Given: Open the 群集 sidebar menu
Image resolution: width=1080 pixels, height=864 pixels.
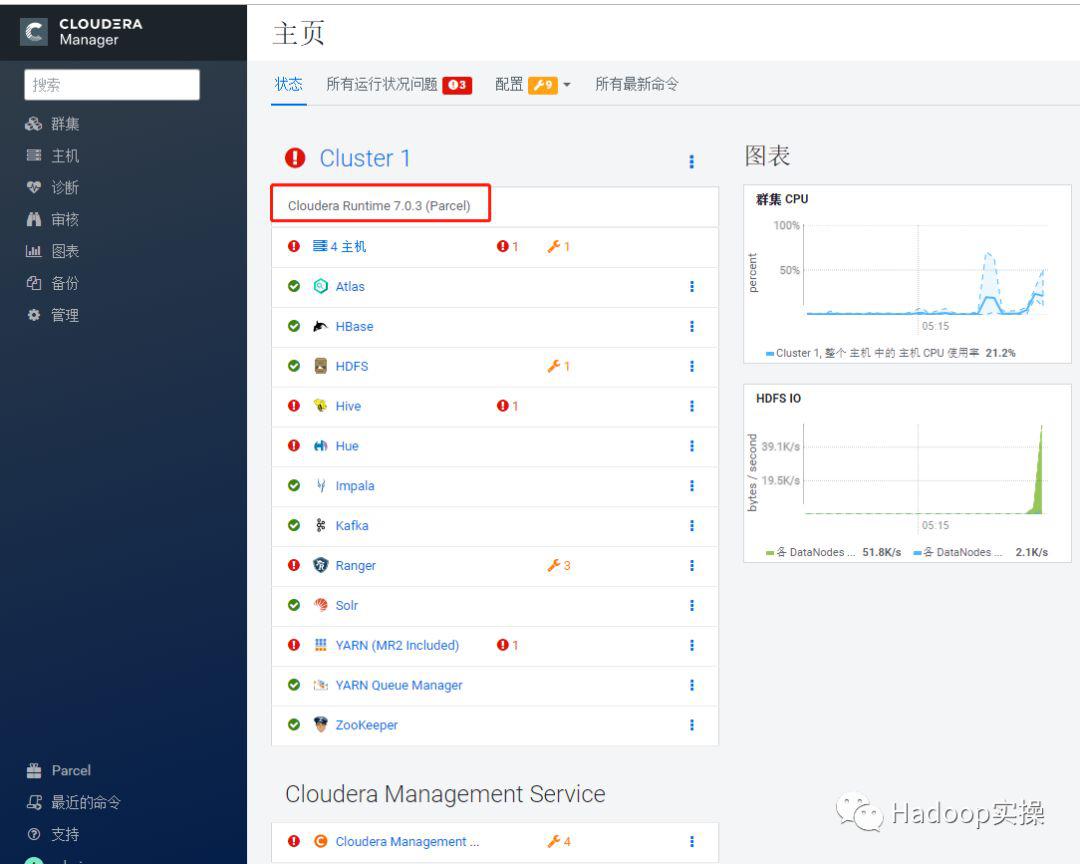Looking at the screenshot, I should pos(52,124).
